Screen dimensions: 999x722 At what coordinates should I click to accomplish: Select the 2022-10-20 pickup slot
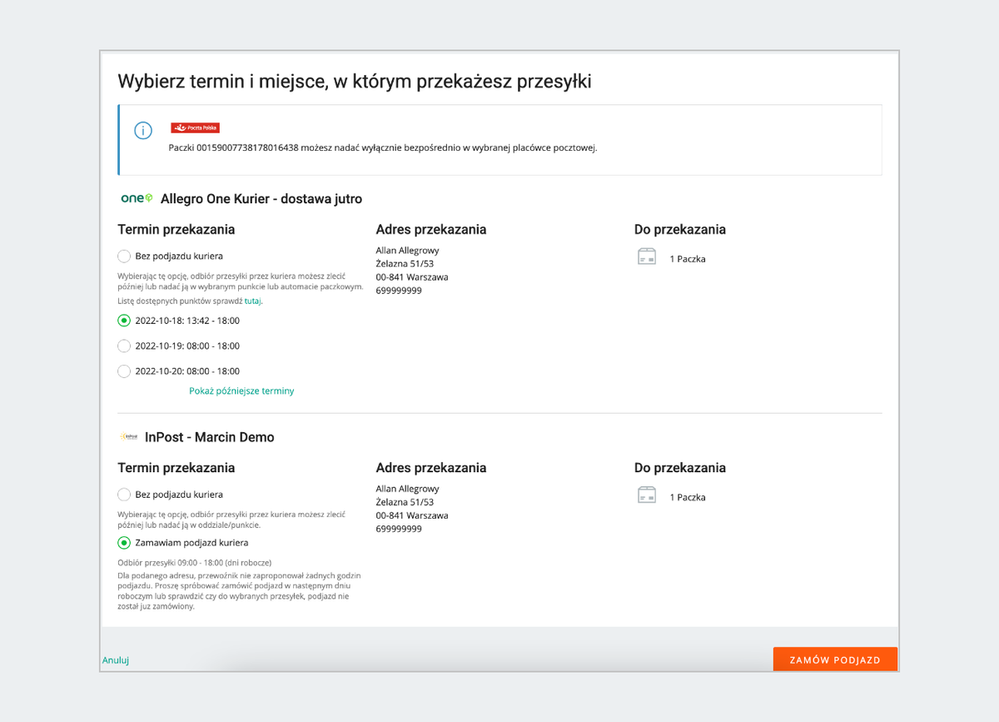[124, 370]
